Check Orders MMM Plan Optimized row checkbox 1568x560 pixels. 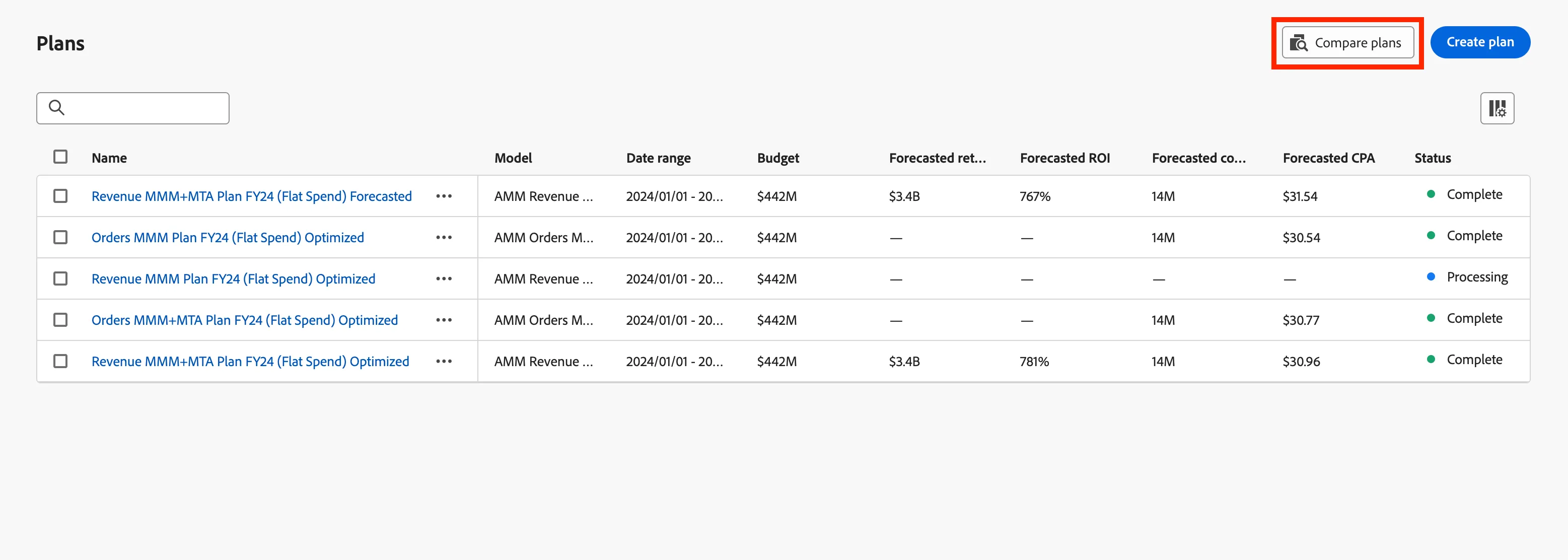[x=60, y=237]
